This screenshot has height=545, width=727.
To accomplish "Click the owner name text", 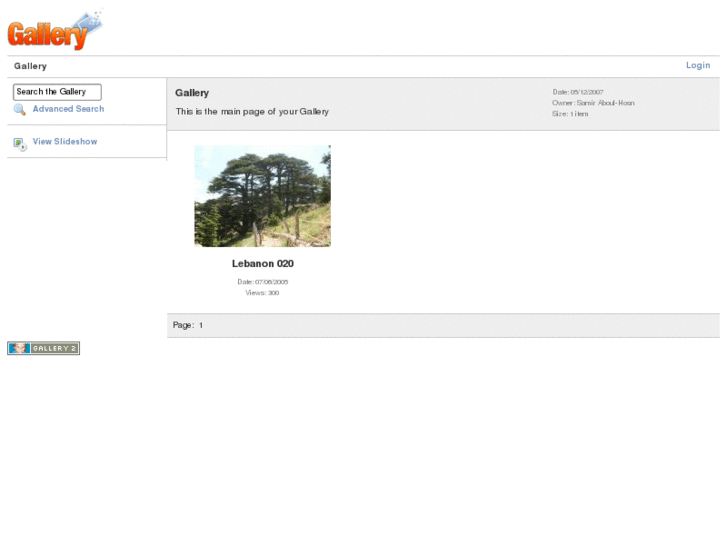I will [x=606, y=103].
